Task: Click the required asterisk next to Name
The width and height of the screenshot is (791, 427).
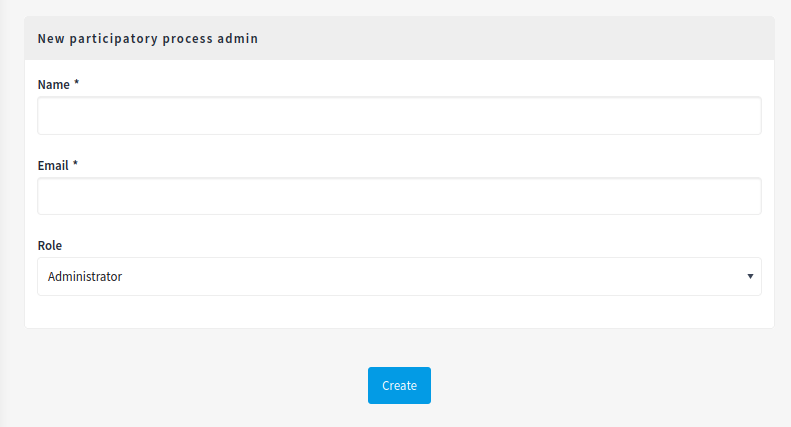Action: point(77,83)
